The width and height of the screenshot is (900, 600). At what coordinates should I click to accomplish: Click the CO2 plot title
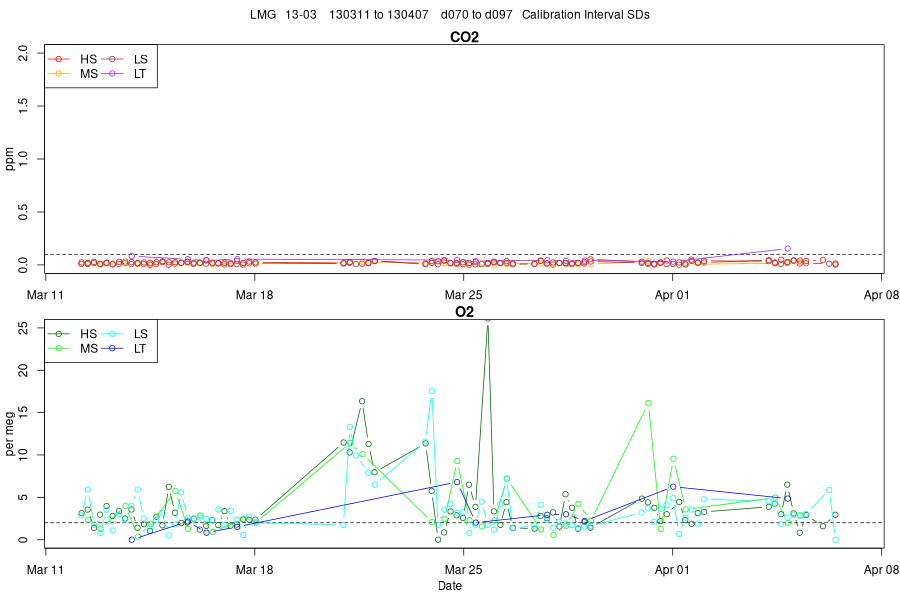click(x=464, y=37)
